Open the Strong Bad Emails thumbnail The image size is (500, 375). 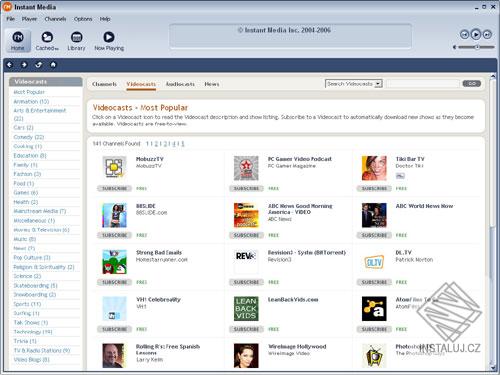pyautogui.click(x=114, y=262)
